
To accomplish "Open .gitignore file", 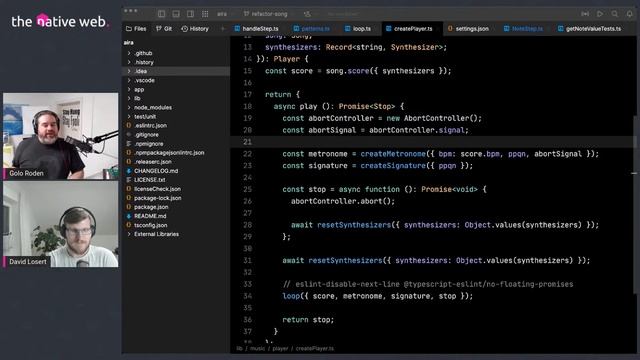I will 146,135.
